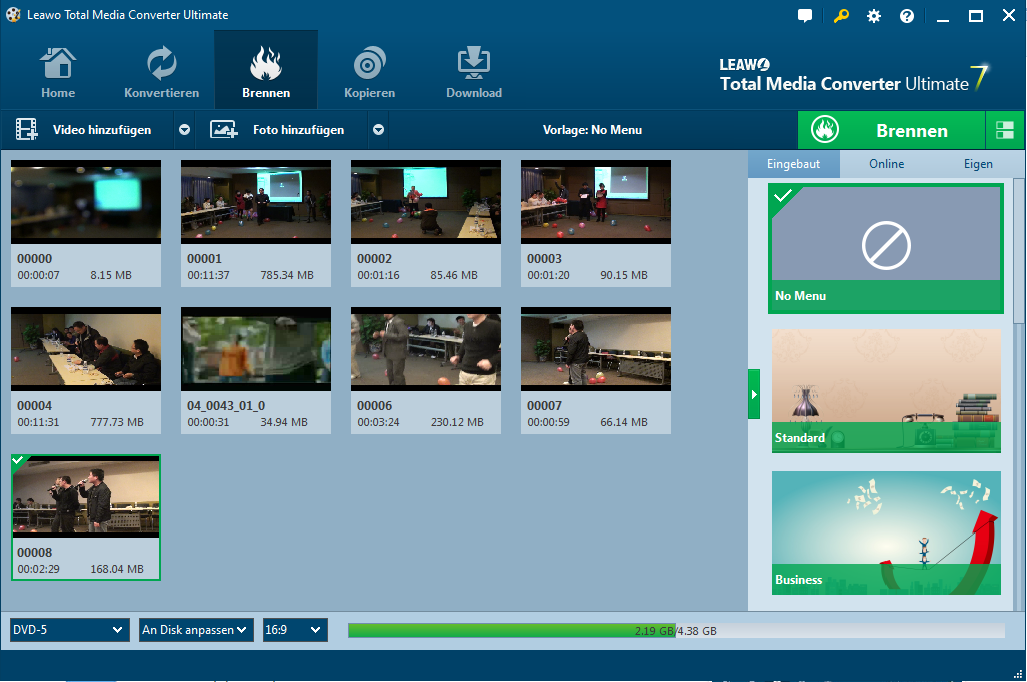
Task: Open the DVD-5 disc type dropdown
Action: click(69, 630)
